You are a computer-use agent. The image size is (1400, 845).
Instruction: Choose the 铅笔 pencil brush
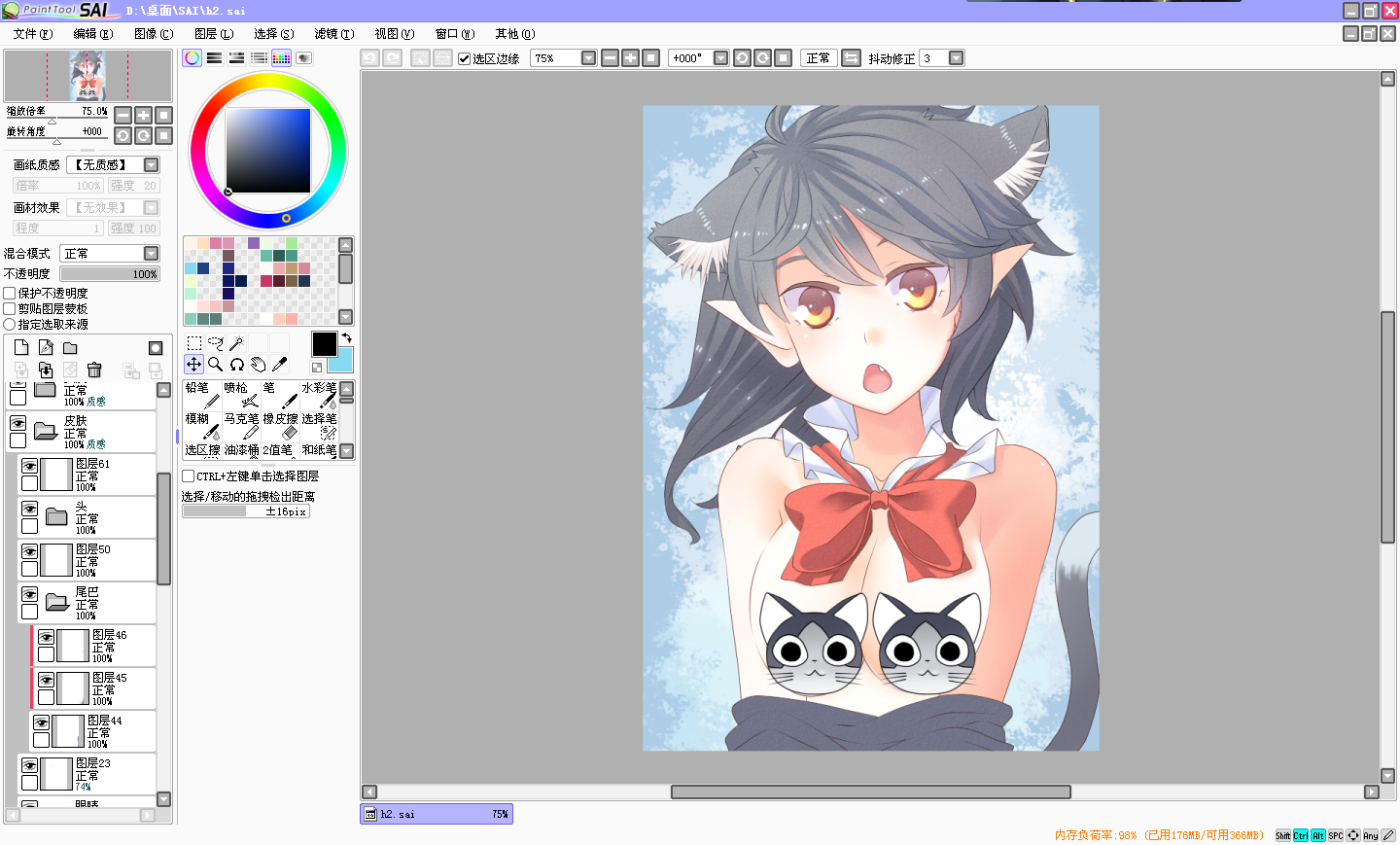pos(202,395)
